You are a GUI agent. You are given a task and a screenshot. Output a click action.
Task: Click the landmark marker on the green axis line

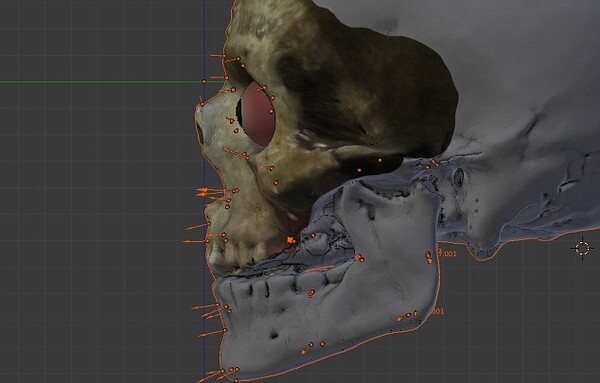tap(204, 81)
